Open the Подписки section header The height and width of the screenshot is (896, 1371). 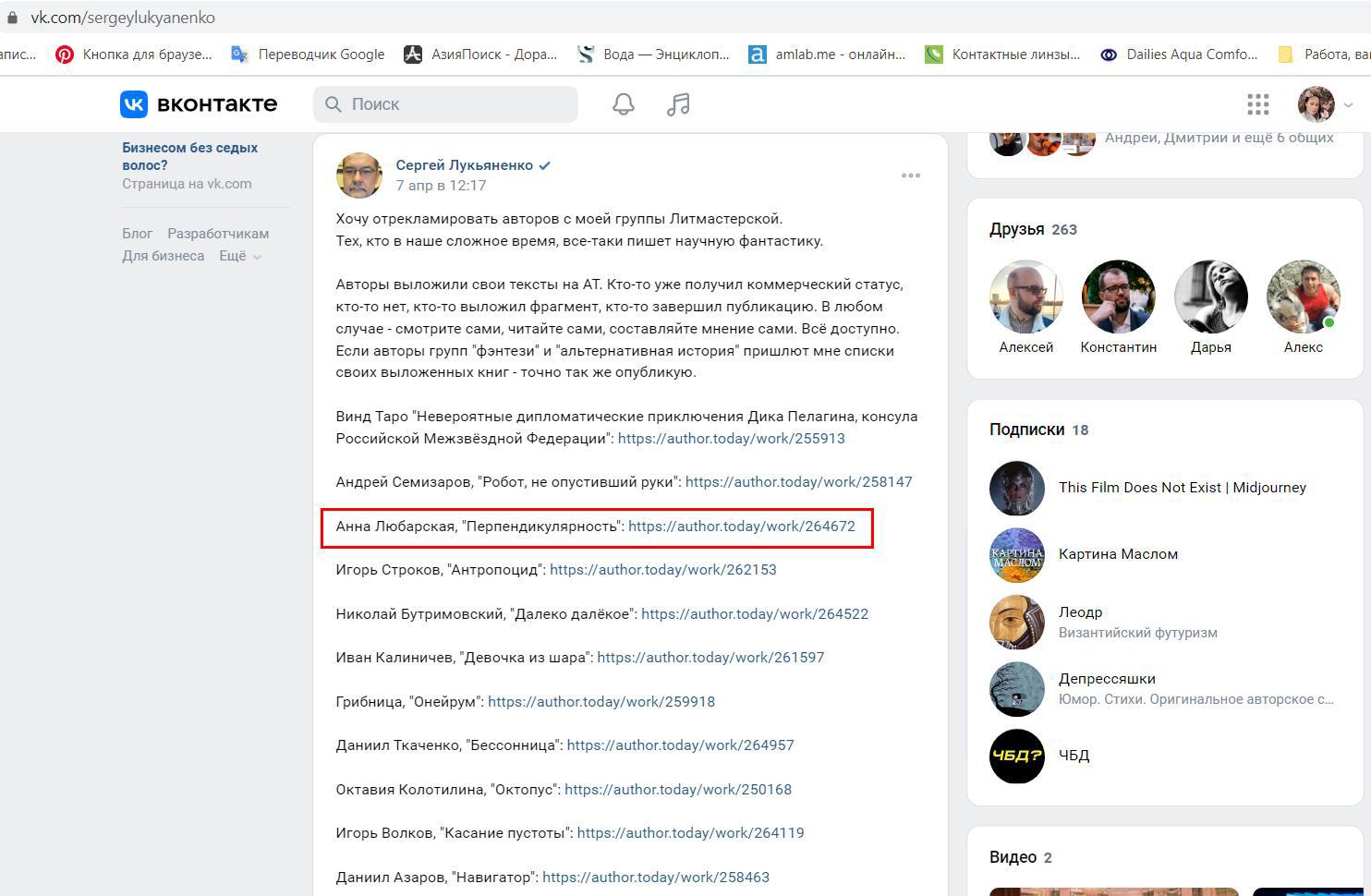pos(1026,430)
